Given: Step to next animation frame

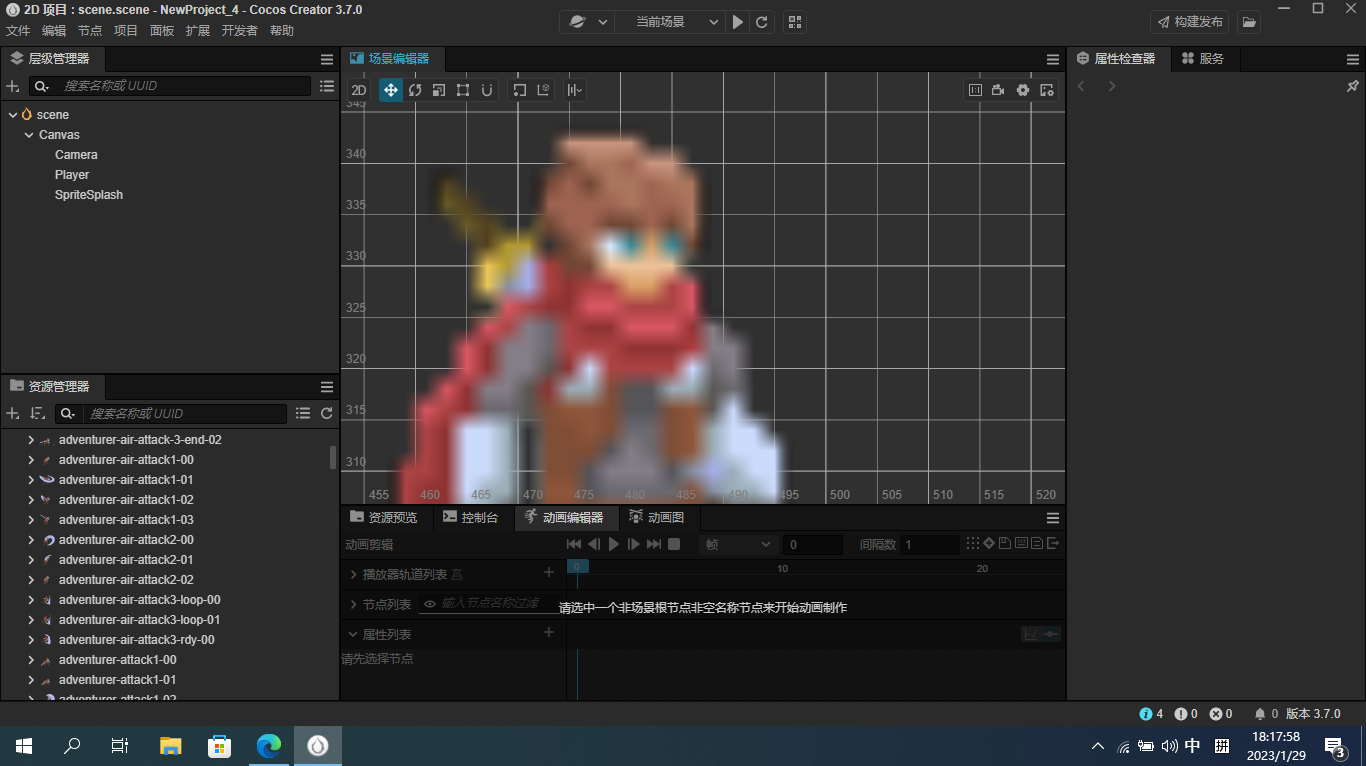Looking at the screenshot, I should [x=633, y=544].
